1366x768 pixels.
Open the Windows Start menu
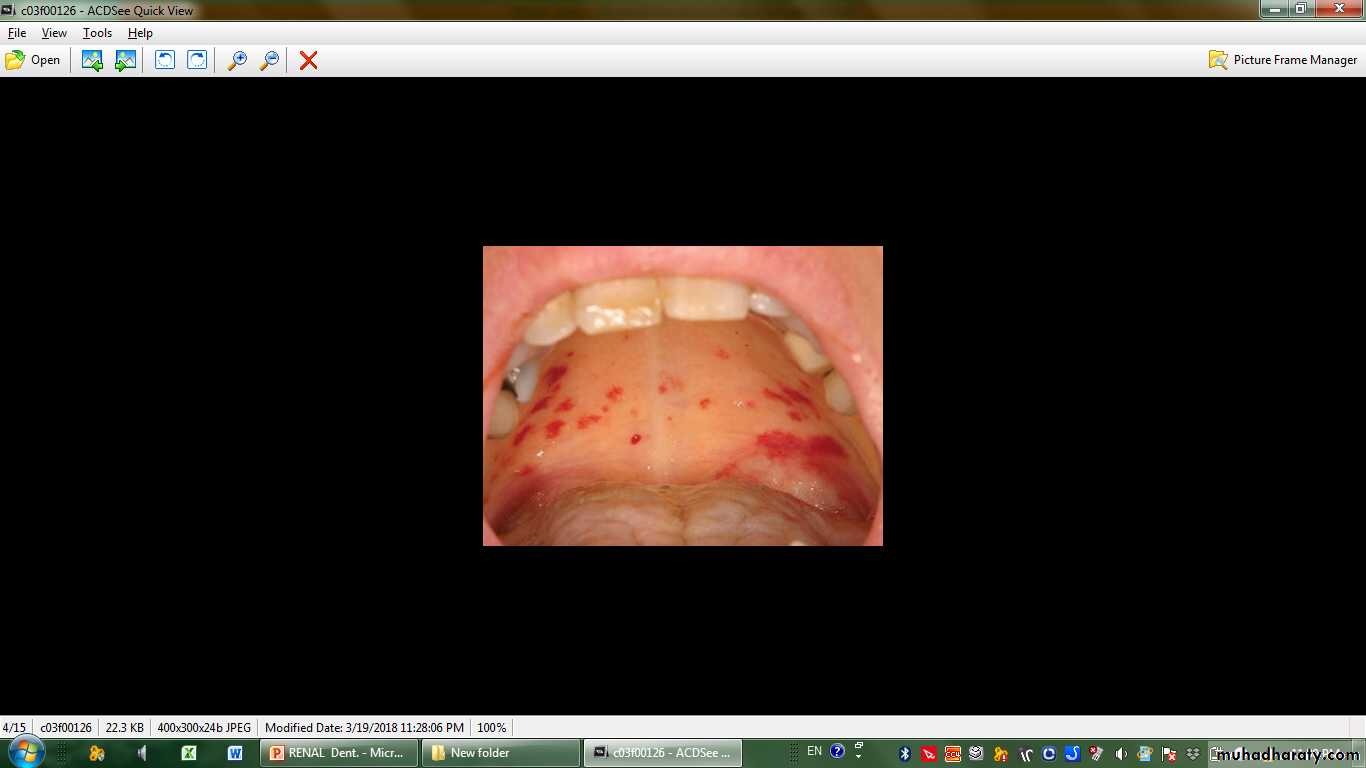pyautogui.click(x=25, y=752)
